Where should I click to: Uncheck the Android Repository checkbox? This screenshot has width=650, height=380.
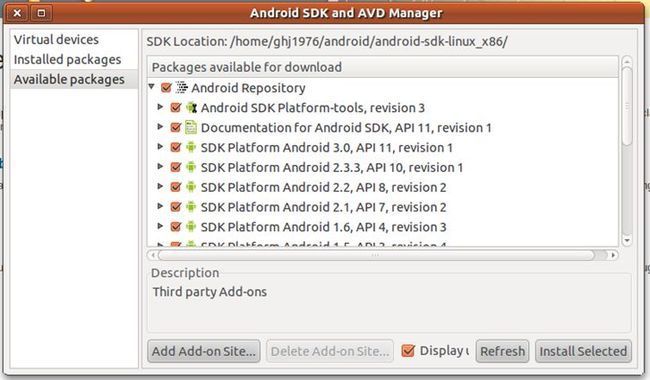tap(166, 87)
